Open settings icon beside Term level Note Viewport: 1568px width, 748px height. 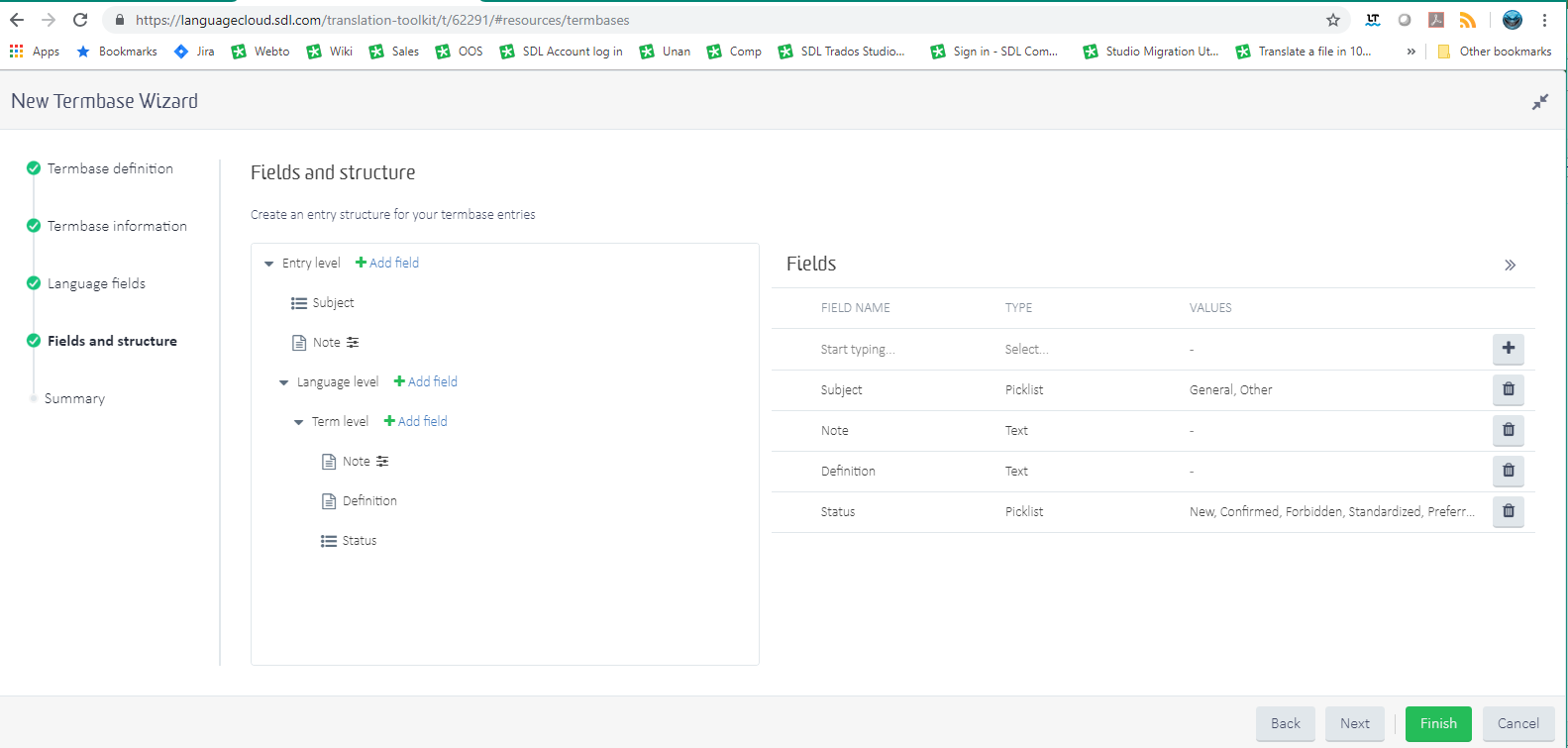pos(382,462)
